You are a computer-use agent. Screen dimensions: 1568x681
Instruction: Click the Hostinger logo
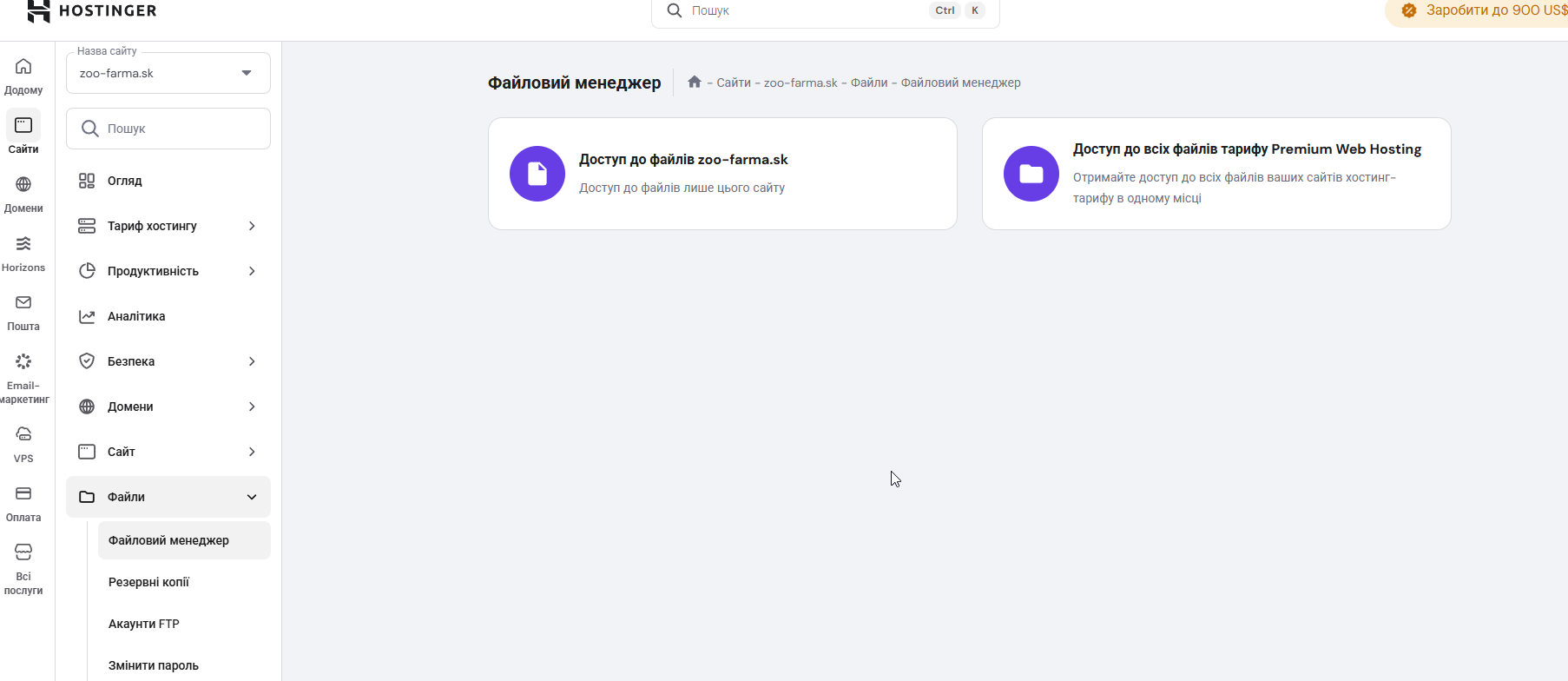pos(92,10)
